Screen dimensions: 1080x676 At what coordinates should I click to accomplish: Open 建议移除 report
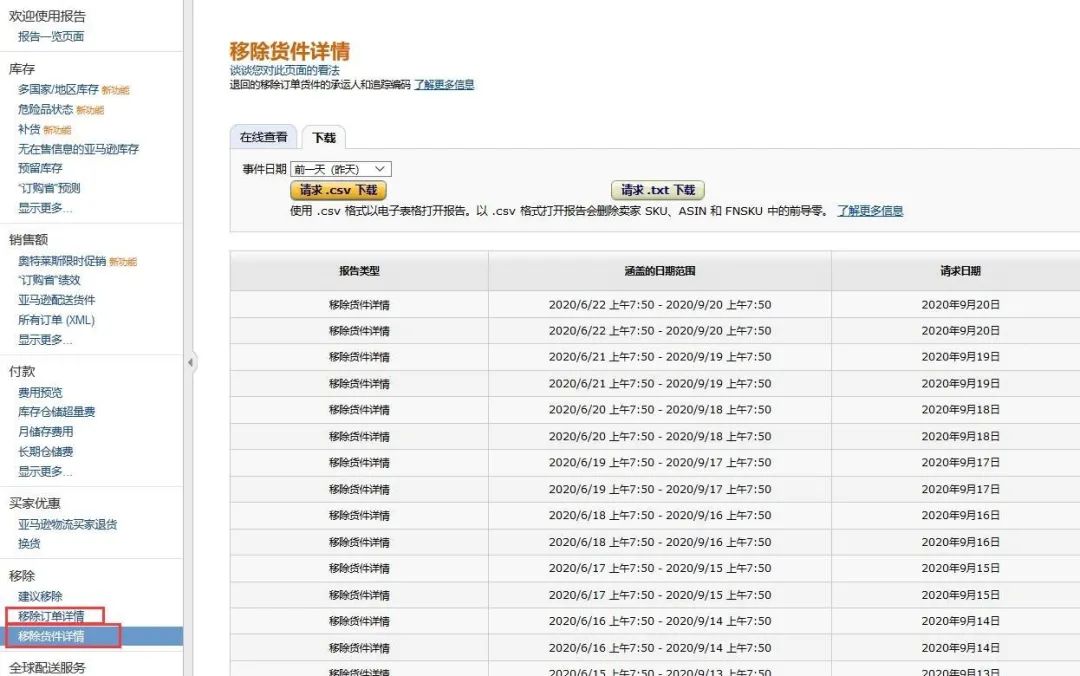click(40, 597)
